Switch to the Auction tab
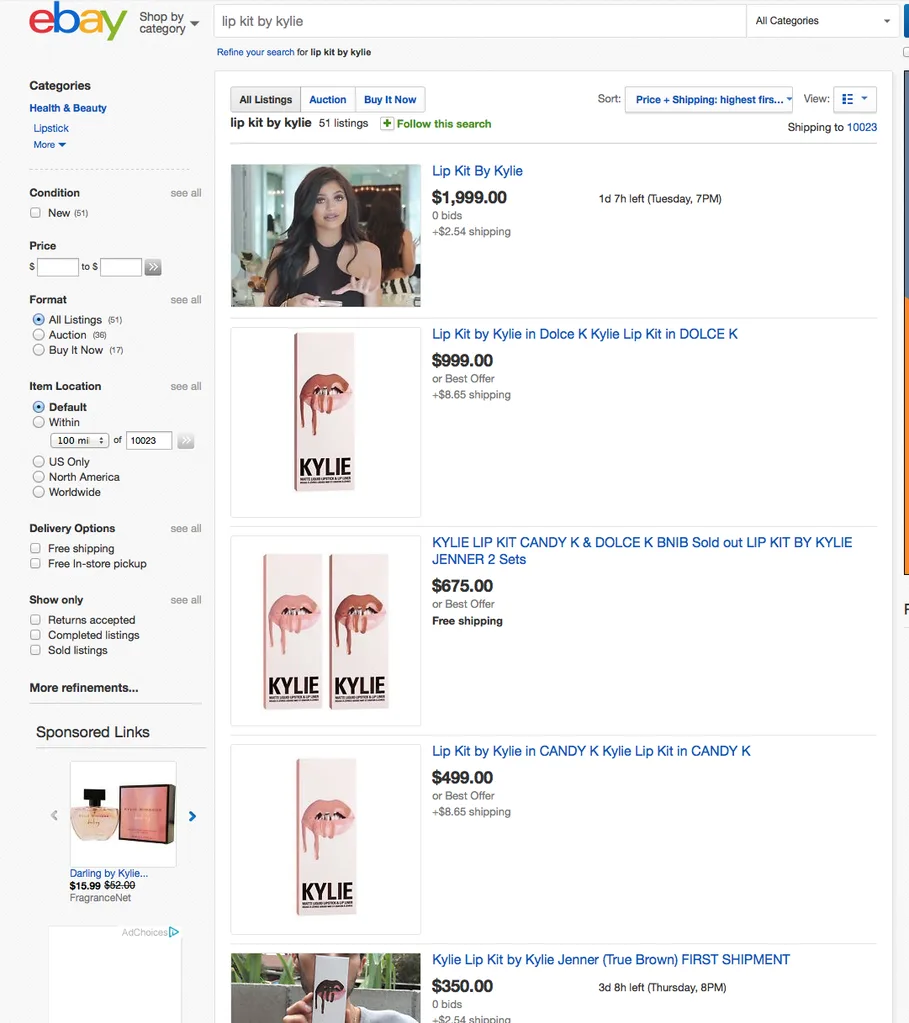 (x=327, y=100)
